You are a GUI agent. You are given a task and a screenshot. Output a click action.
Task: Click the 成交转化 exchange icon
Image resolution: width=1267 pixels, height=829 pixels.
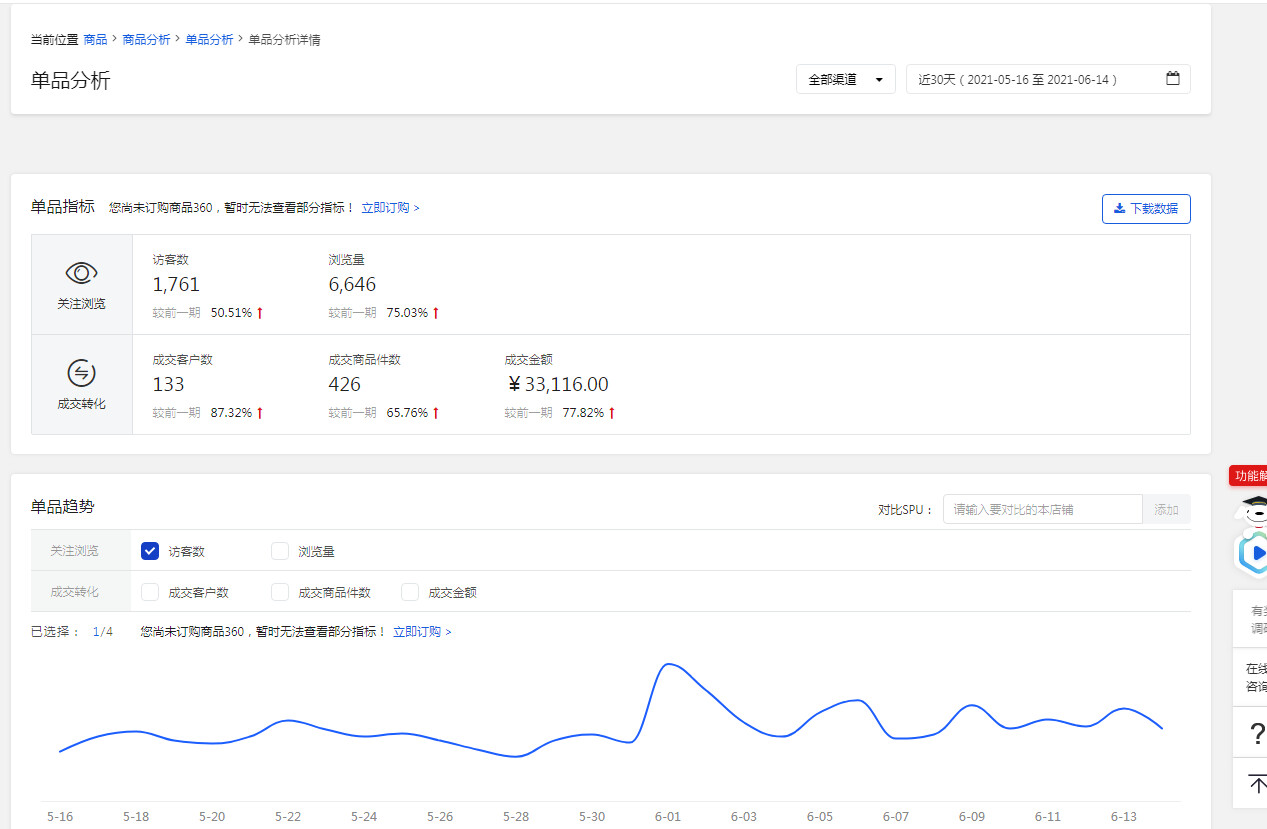pyautogui.click(x=81, y=373)
